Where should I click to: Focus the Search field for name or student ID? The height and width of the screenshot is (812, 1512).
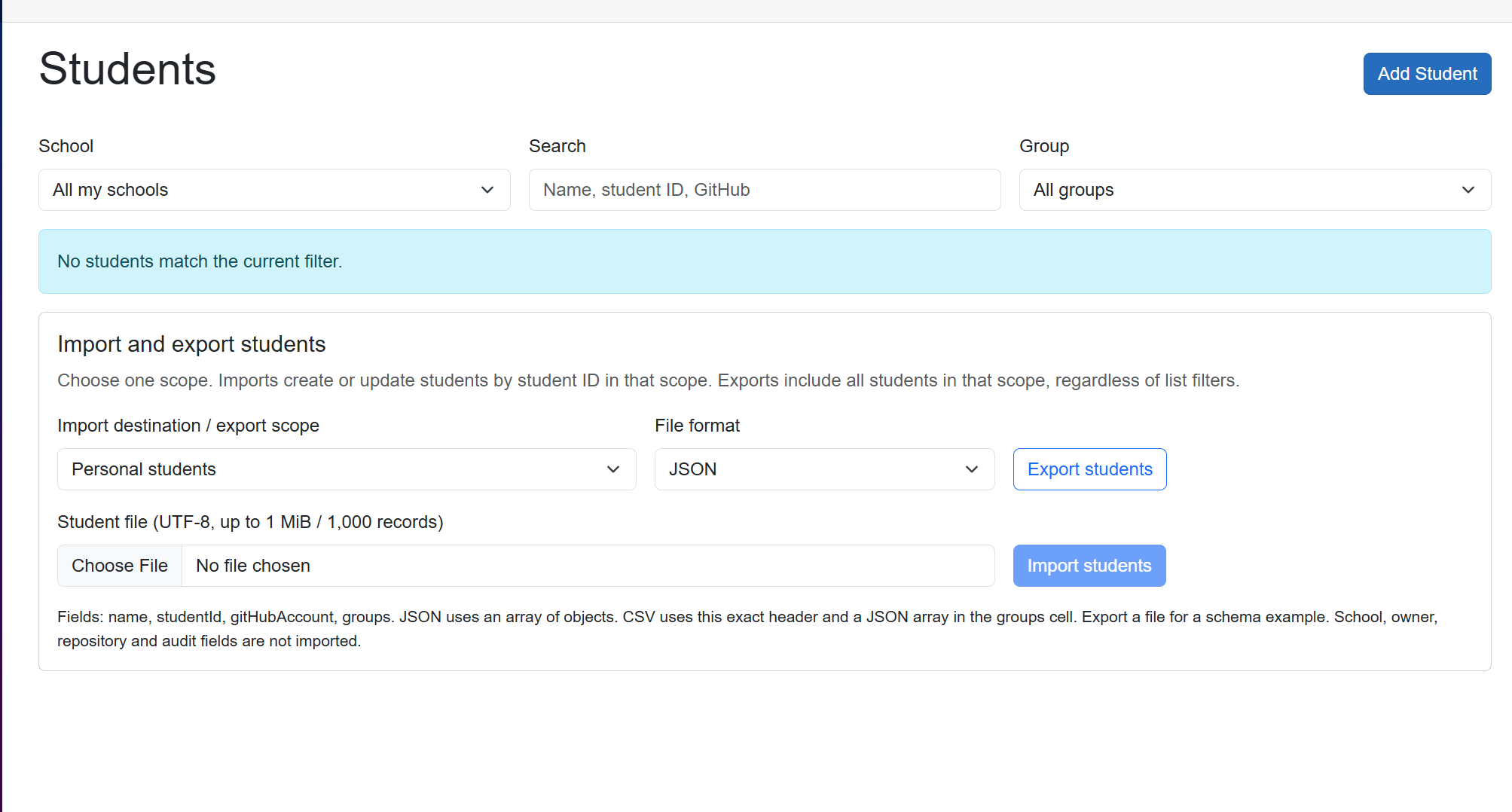coord(765,190)
